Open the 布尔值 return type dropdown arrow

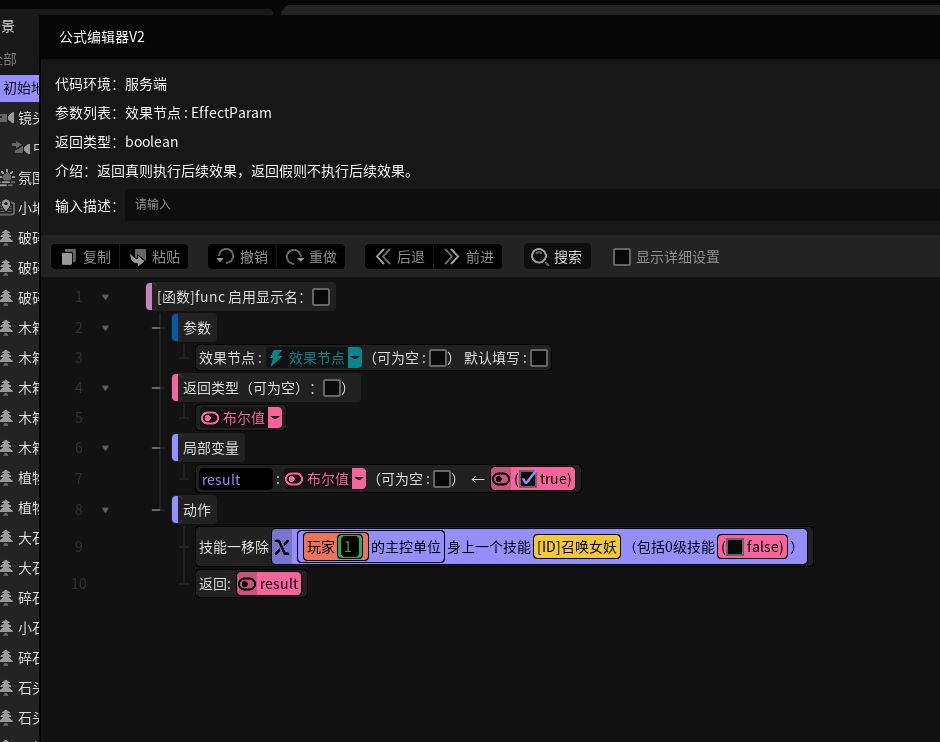click(275, 418)
